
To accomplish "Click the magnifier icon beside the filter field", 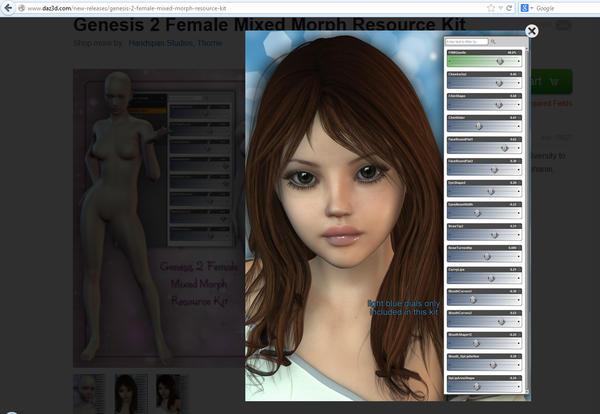I will point(493,41).
